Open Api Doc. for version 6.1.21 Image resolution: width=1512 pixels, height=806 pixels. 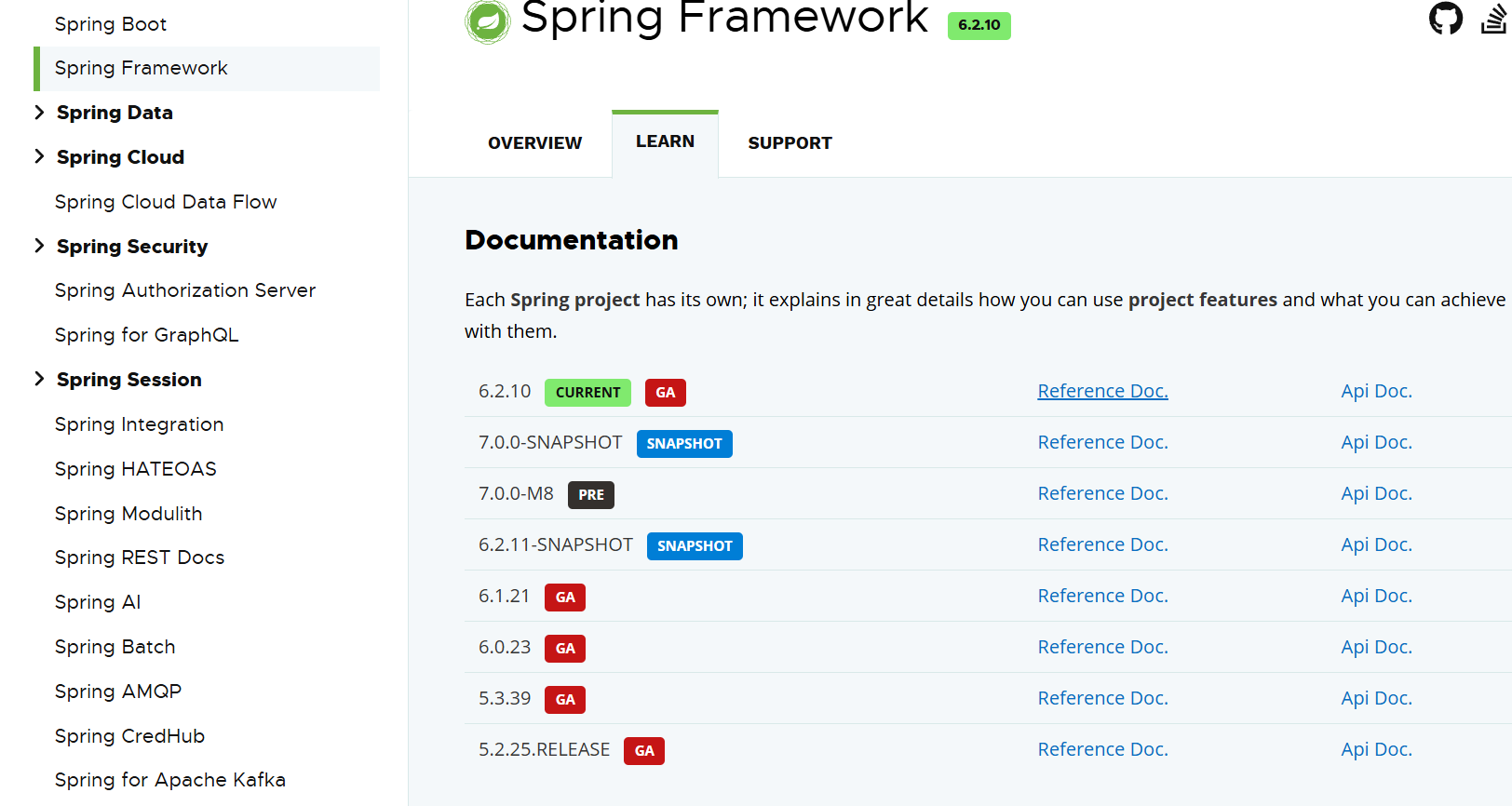(x=1376, y=596)
